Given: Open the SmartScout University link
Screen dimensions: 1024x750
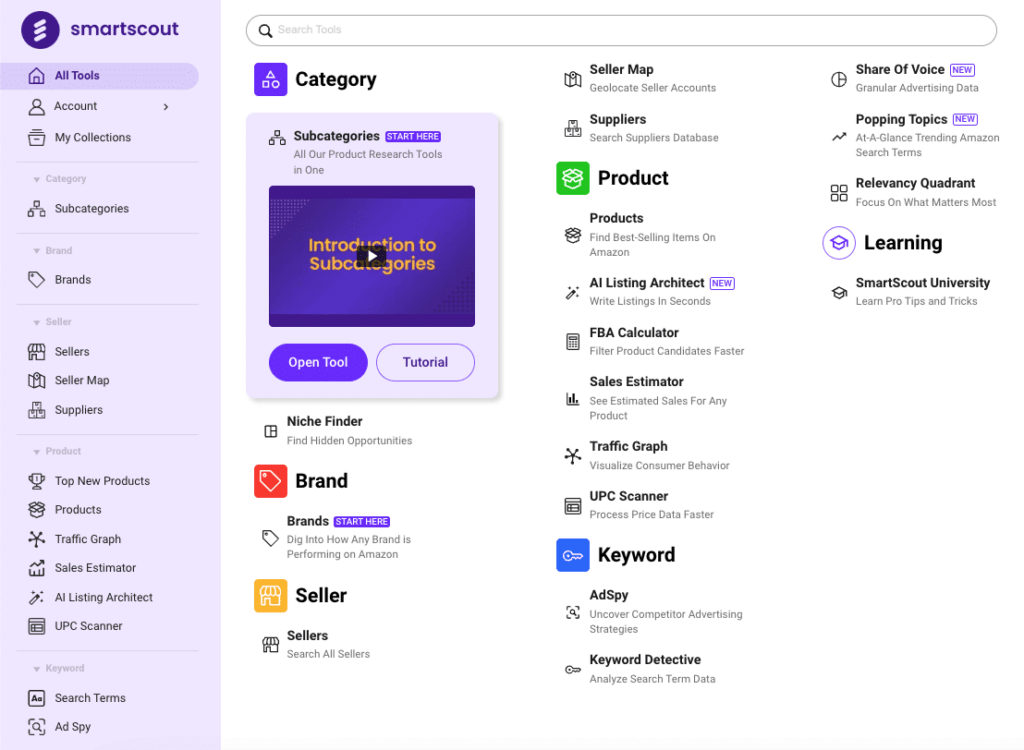Looking at the screenshot, I should click(923, 283).
